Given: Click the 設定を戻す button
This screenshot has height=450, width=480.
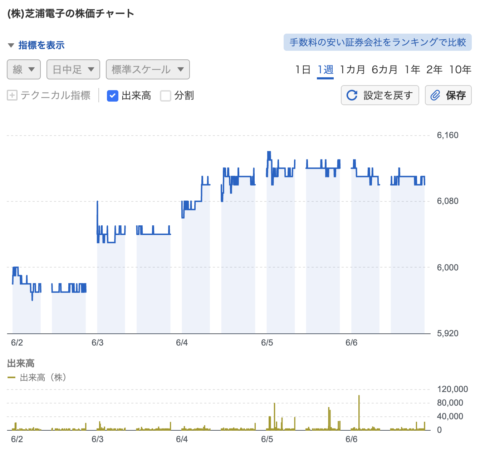Looking at the screenshot, I should pyautogui.click(x=380, y=95).
